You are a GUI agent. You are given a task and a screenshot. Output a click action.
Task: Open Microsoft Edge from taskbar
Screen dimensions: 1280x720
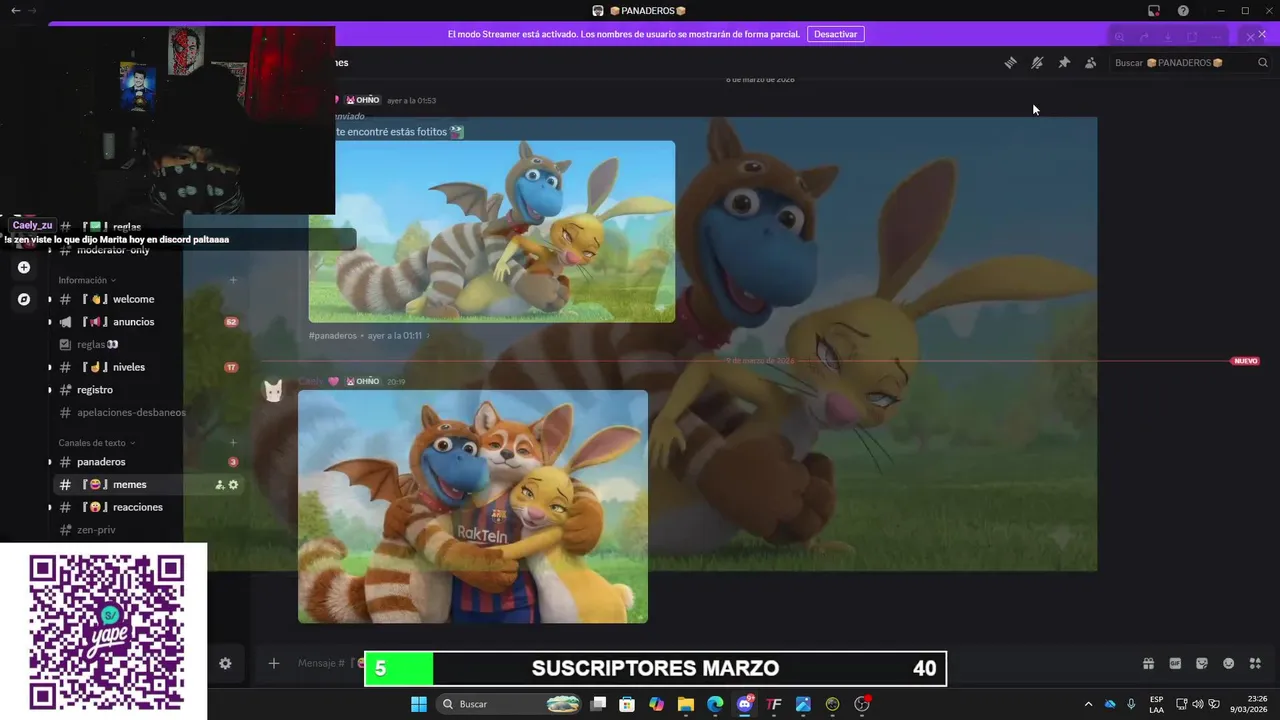(715, 704)
